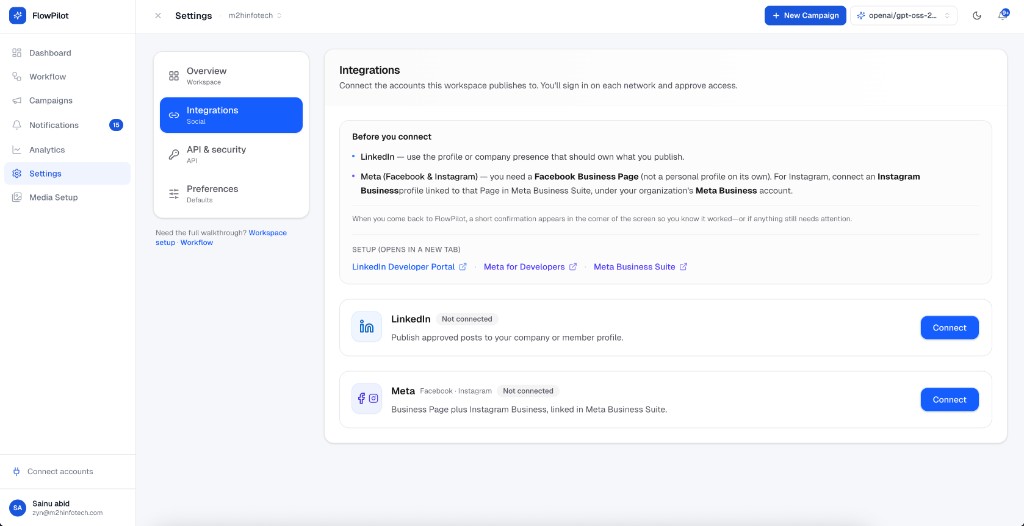Open the openai/gpt-oss model dropdown
1024x526 pixels.
(x=904, y=16)
